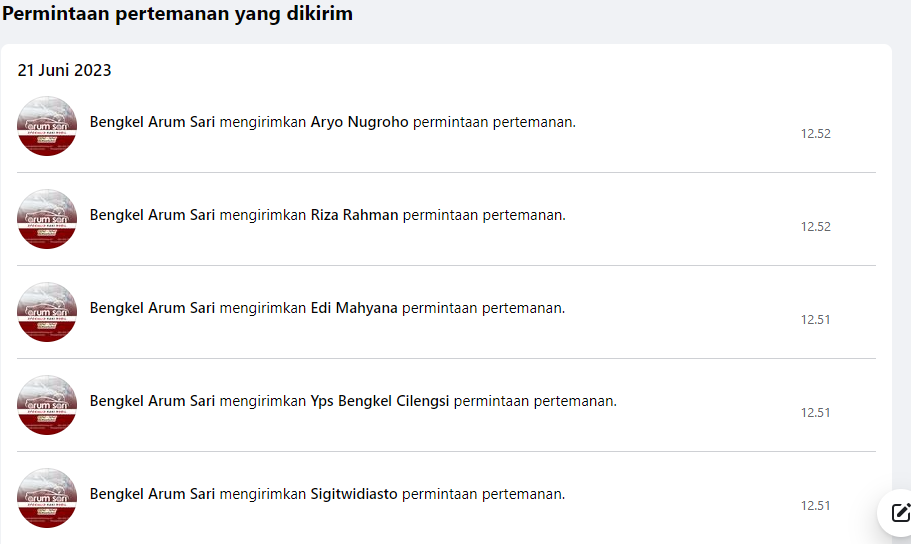The height and width of the screenshot is (544, 911).
Task: Click Bengkel Arum Sari name in Sigitwidiasto row
Action: coord(152,494)
